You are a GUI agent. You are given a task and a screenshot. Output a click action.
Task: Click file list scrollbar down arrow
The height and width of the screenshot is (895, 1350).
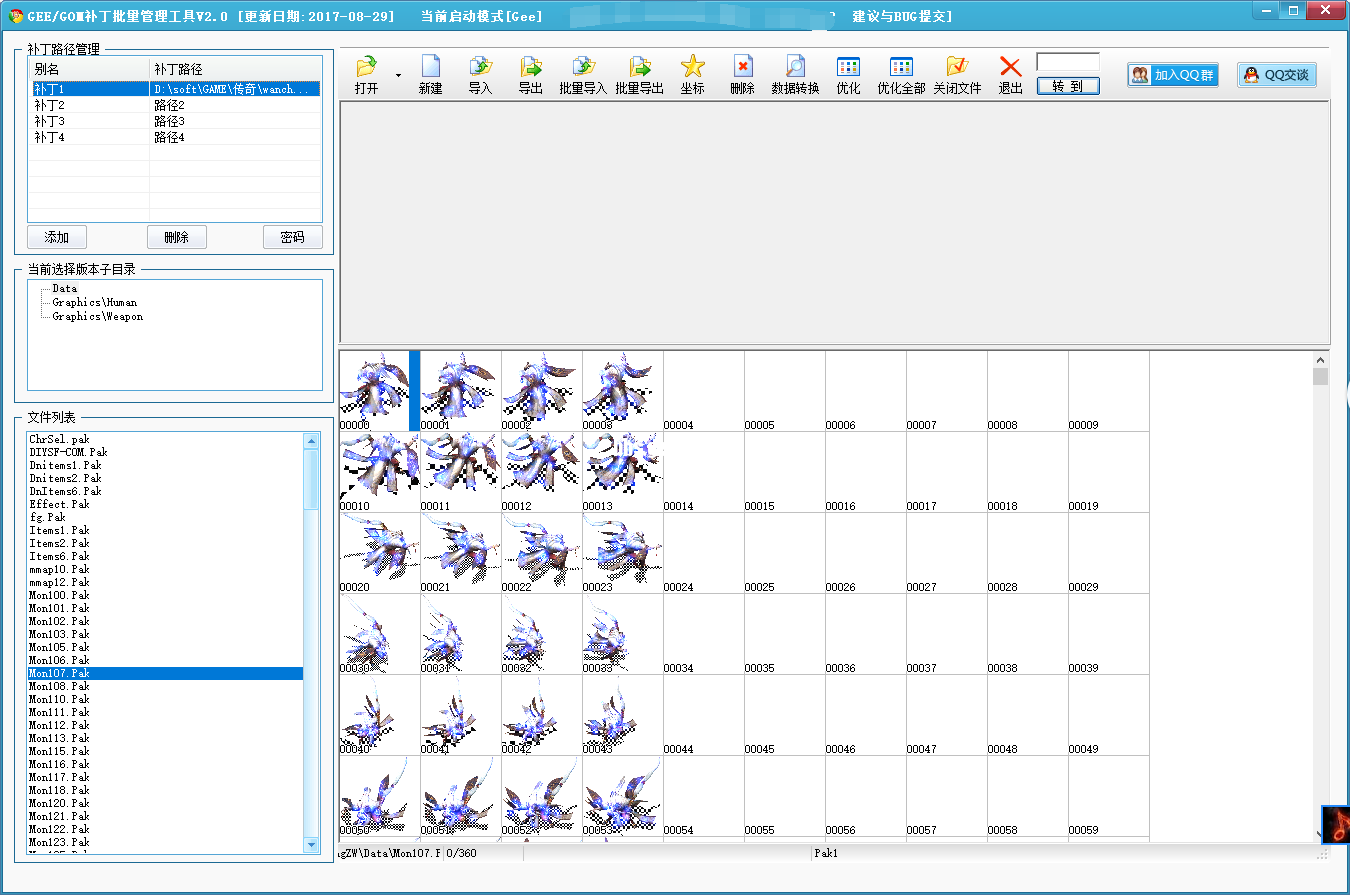312,845
